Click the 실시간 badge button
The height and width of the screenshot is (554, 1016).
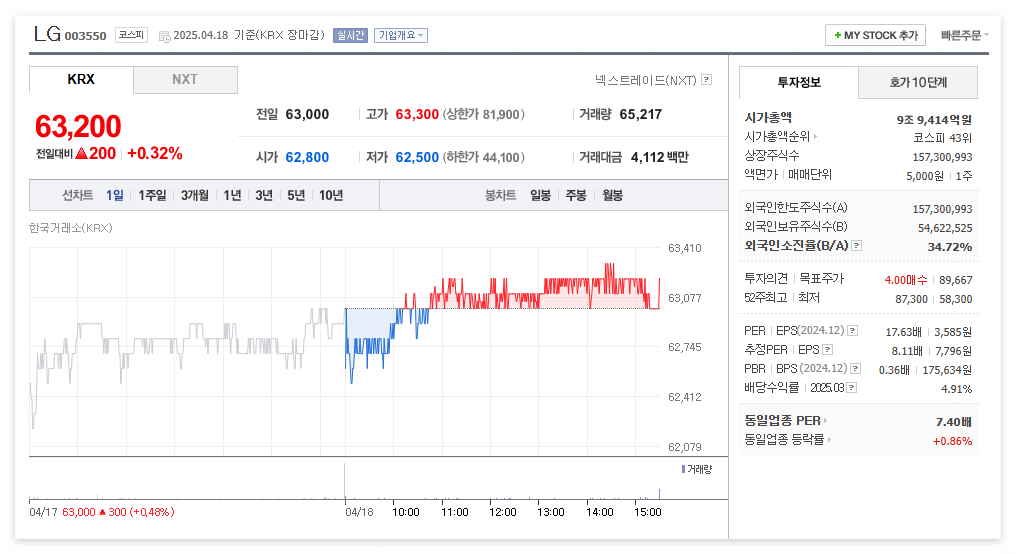point(351,35)
